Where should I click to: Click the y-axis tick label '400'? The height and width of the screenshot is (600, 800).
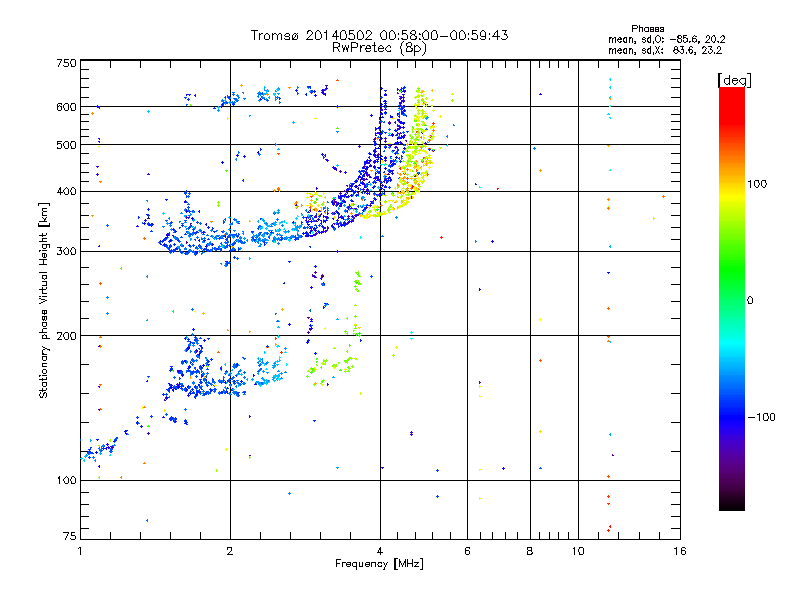(66, 192)
